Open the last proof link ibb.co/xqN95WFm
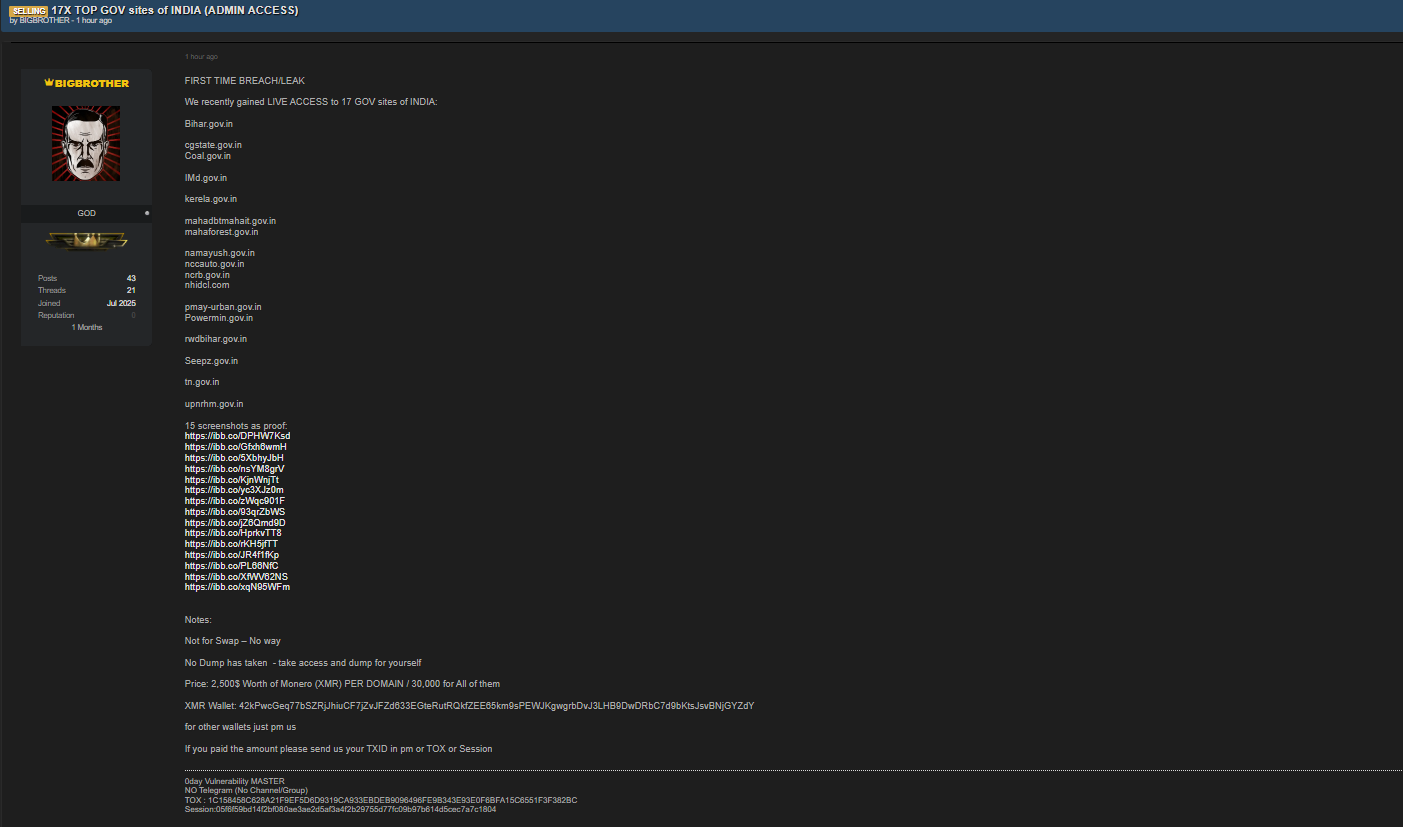The width and height of the screenshot is (1403, 827). (237, 587)
